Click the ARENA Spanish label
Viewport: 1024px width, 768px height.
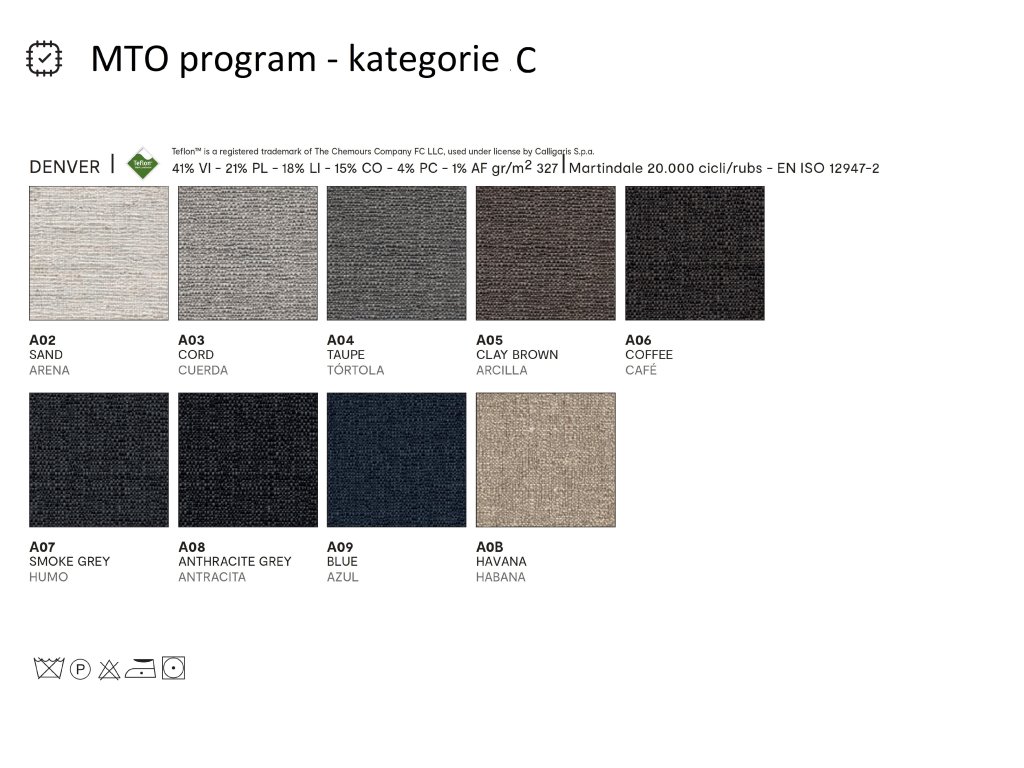point(49,370)
